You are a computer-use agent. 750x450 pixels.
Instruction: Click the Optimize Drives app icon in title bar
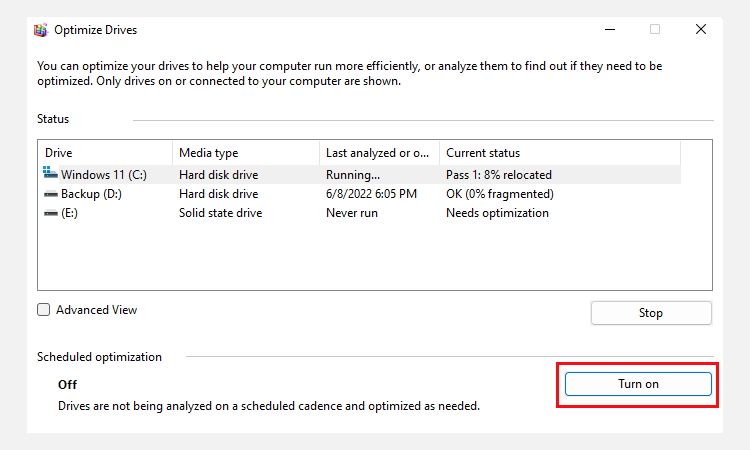pyautogui.click(x=41, y=30)
